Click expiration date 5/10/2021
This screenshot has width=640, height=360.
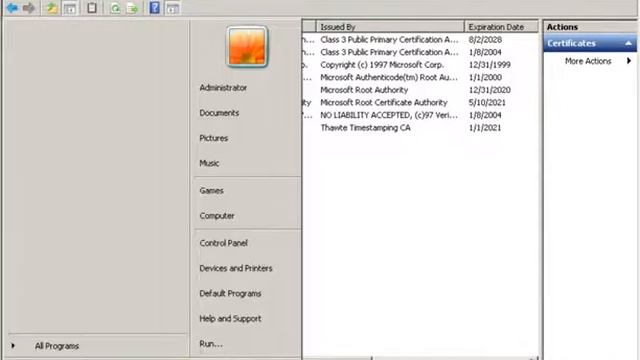pyautogui.click(x=487, y=102)
